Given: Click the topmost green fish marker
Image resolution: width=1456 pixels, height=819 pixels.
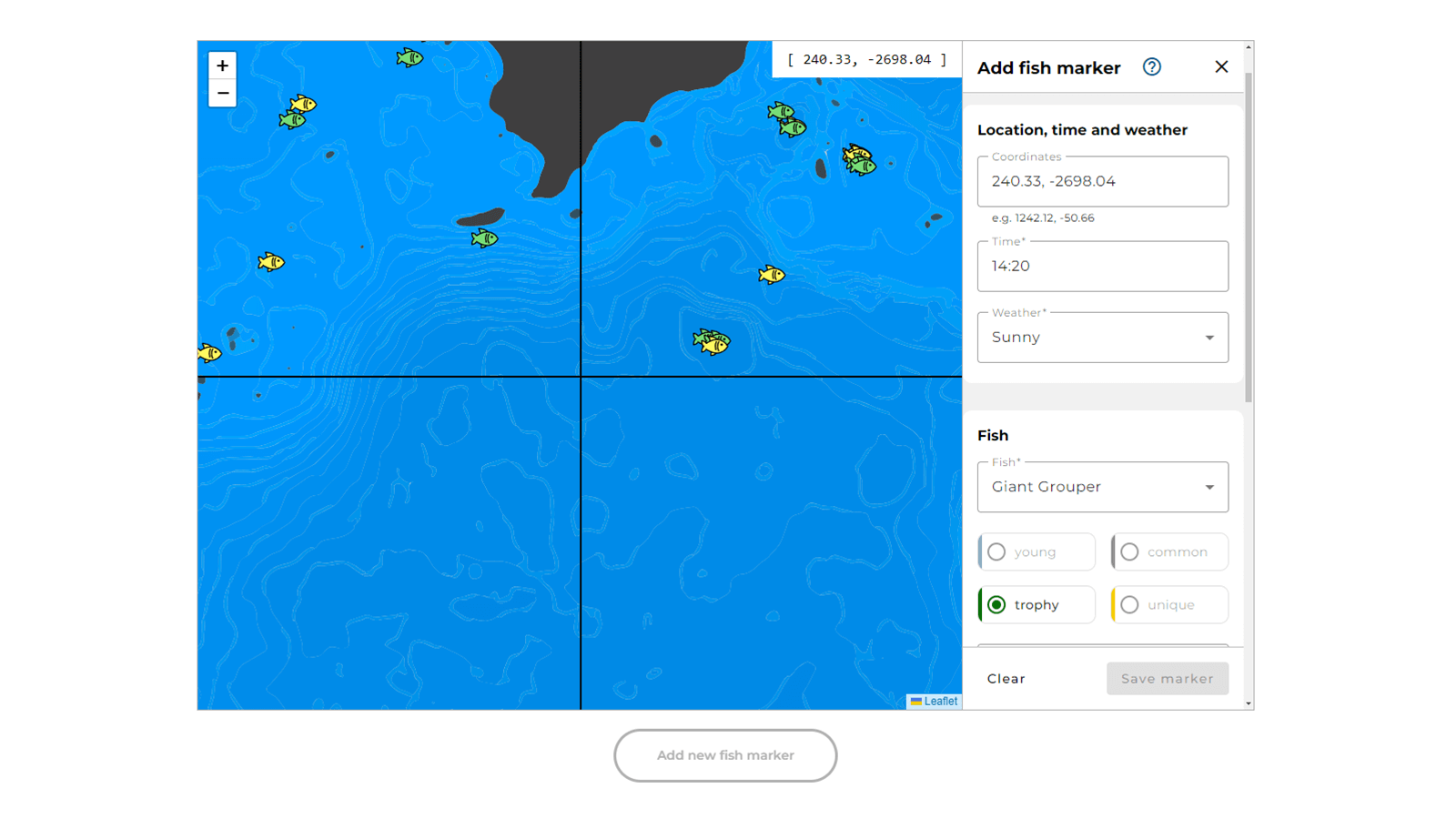Looking at the screenshot, I should [x=409, y=58].
